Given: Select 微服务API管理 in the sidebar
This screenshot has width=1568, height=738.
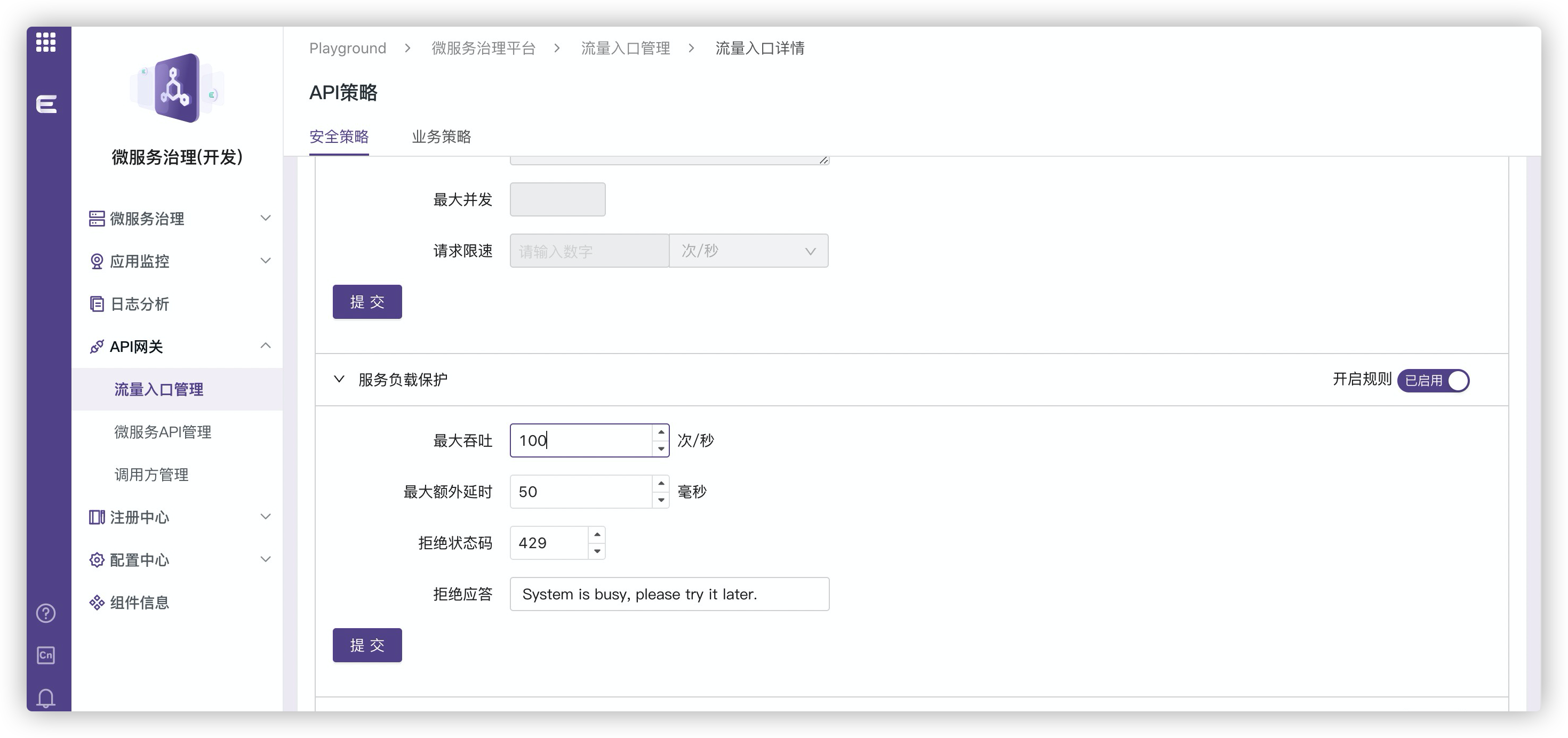Looking at the screenshot, I should [162, 432].
